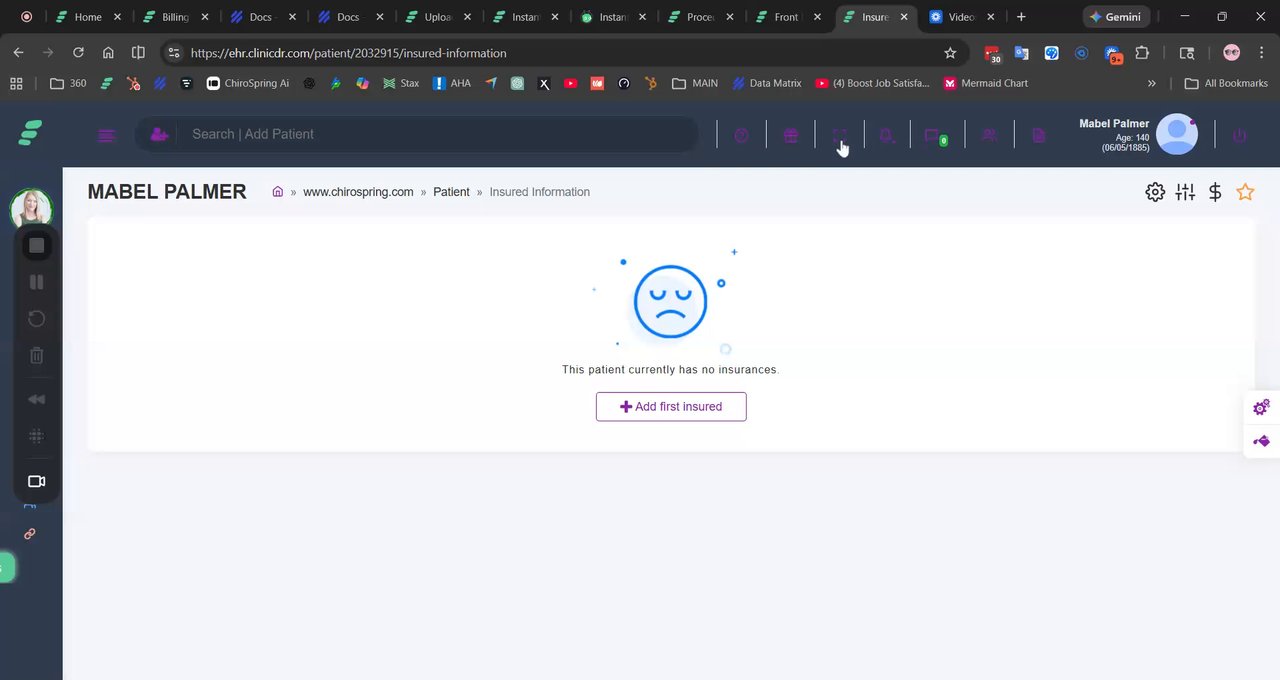Switch to the Home browser tab
The height and width of the screenshot is (680, 1280).
tap(90, 17)
